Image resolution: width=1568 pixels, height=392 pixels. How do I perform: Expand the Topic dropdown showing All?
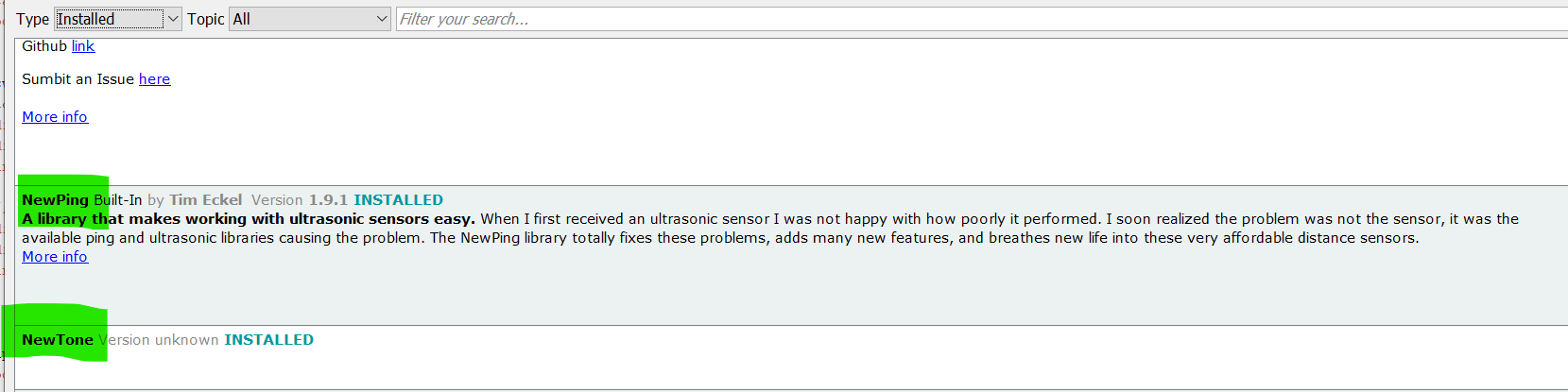pyautogui.click(x=310, y=19)
